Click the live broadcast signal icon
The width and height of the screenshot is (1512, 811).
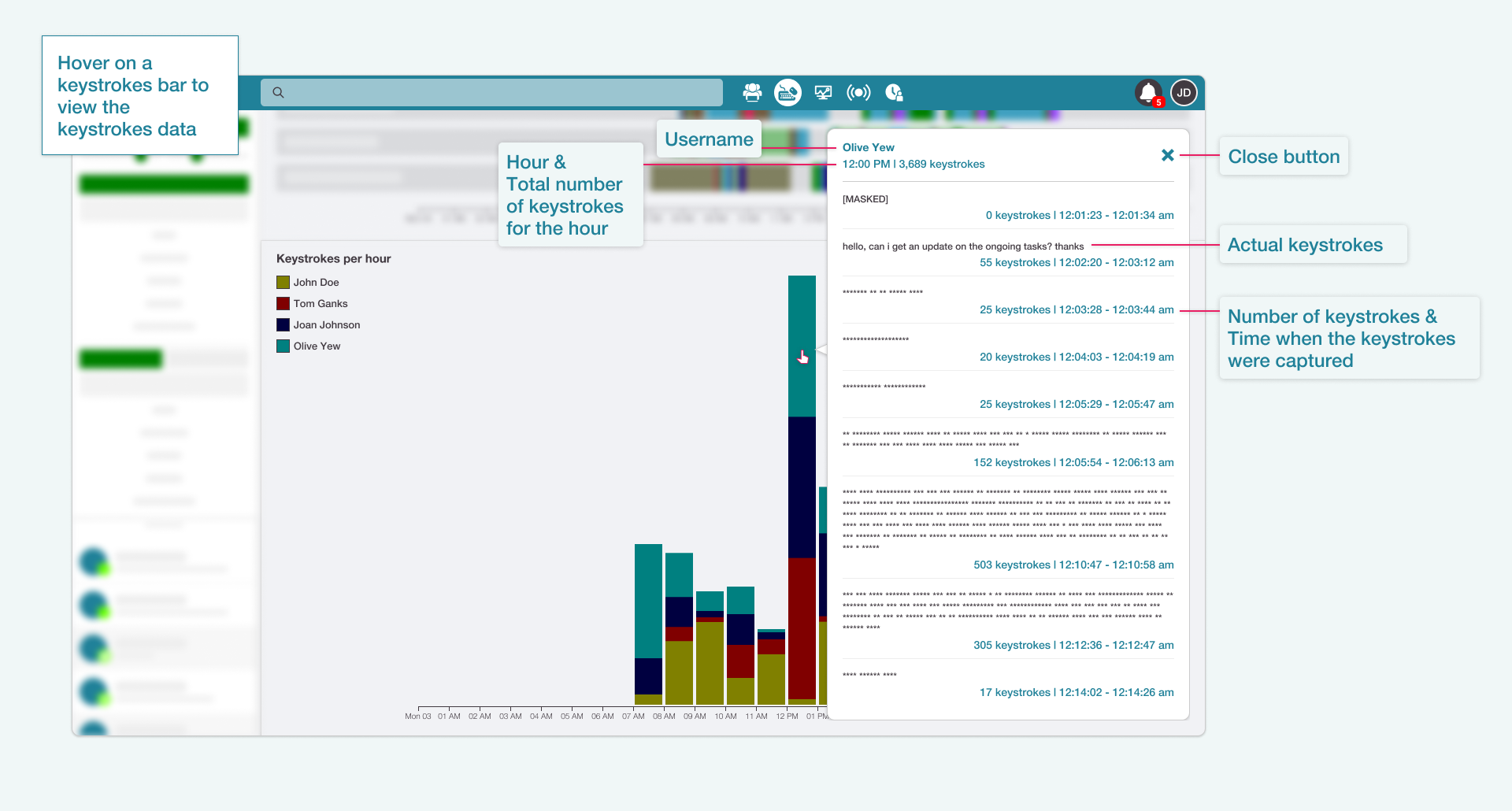point(858,93)
